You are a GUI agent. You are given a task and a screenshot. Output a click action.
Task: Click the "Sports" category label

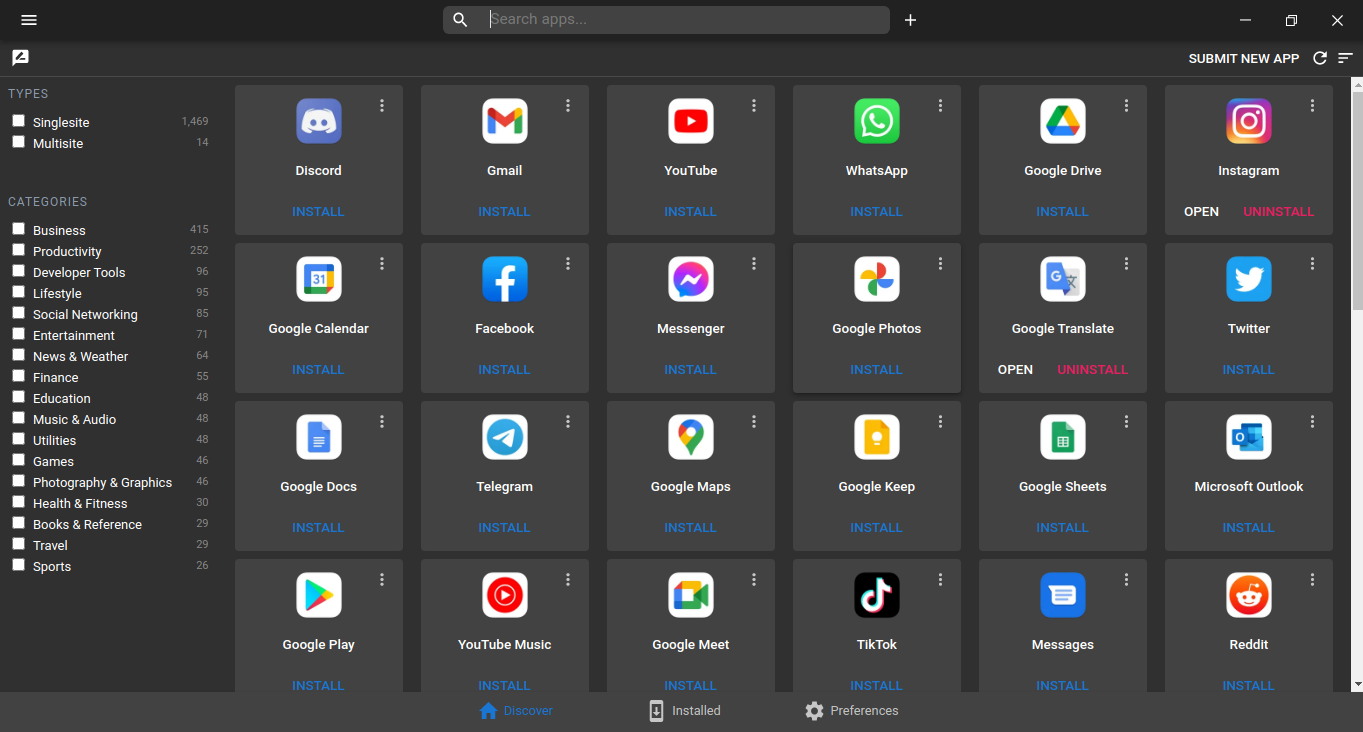pos(52,566)
